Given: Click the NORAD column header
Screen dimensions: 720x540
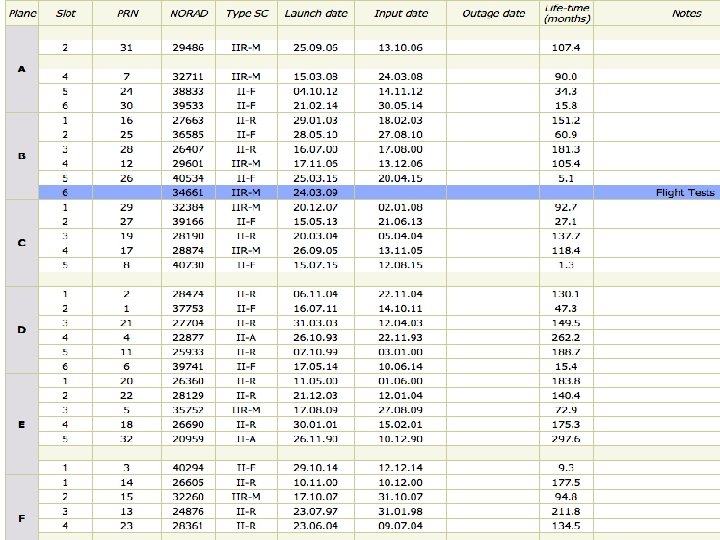Looking at the screenshot, I should click(189, 13).
